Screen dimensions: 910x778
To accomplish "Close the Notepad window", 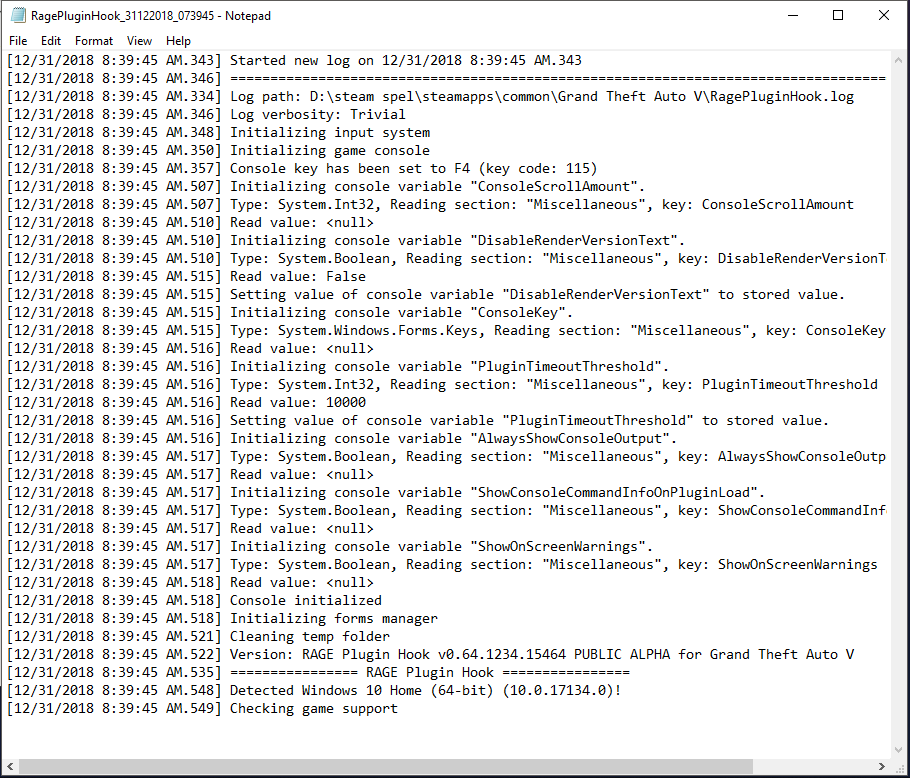I will pos(883,16).
